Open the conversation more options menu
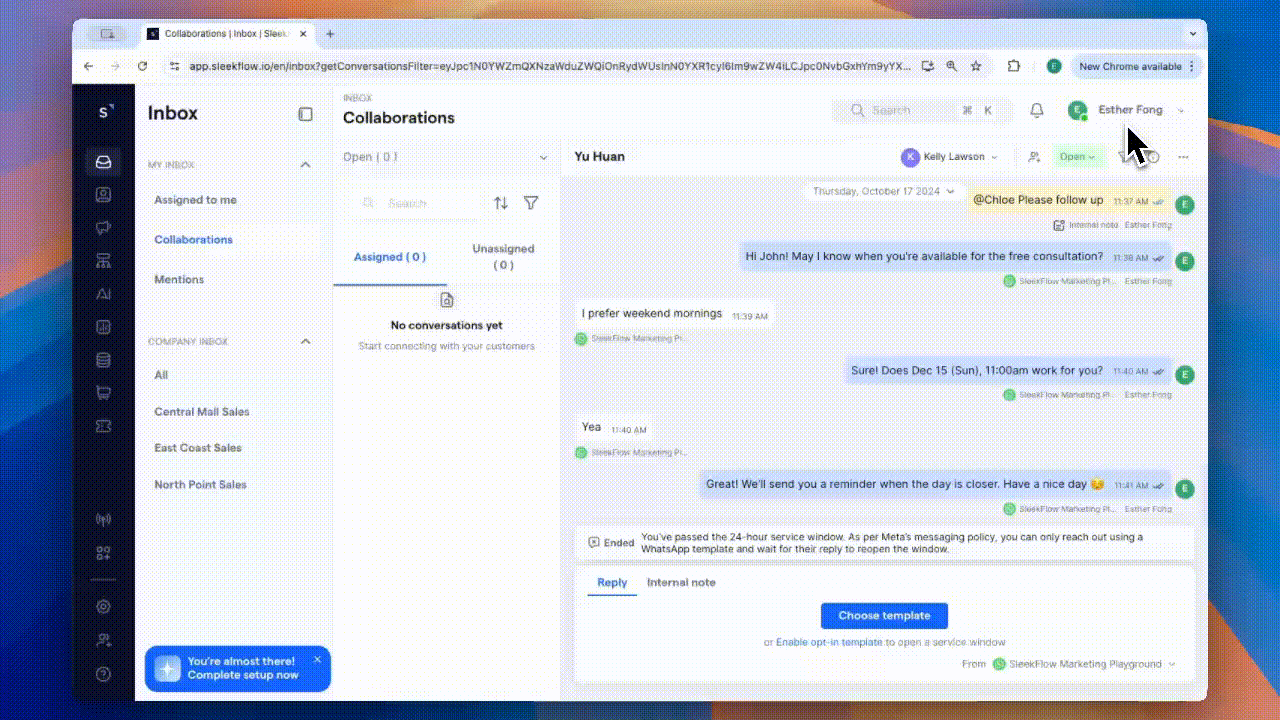The height and width of the screenshot is (720, 1280). [x=1184, y=157]
